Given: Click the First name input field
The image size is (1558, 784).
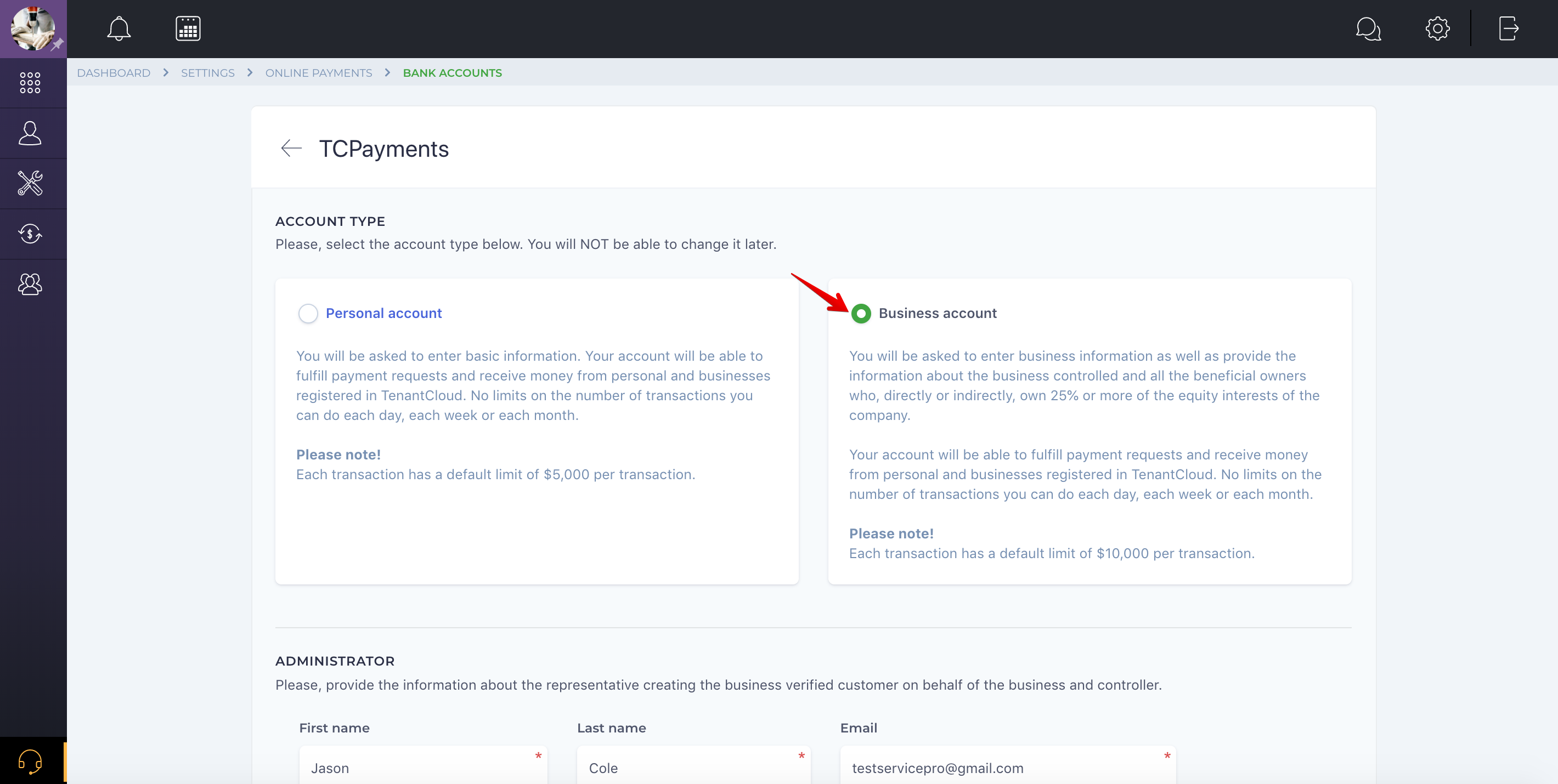Looking at the screenshot, I should tap(422, 768).
